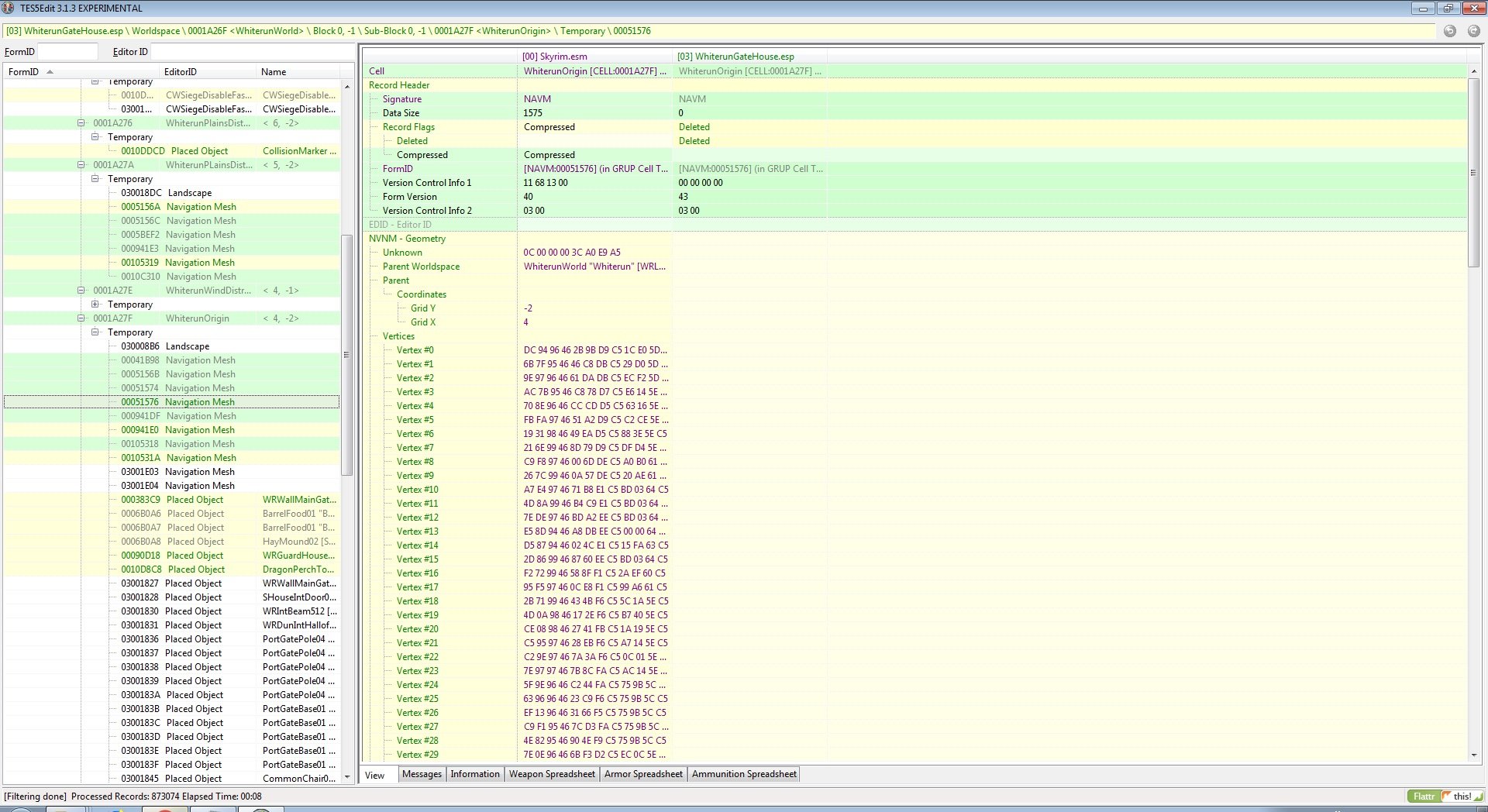Screen dimensions: 1488x812
Task: Collapse Temporary group under 0001A27A
Action: tap(95, 178)
